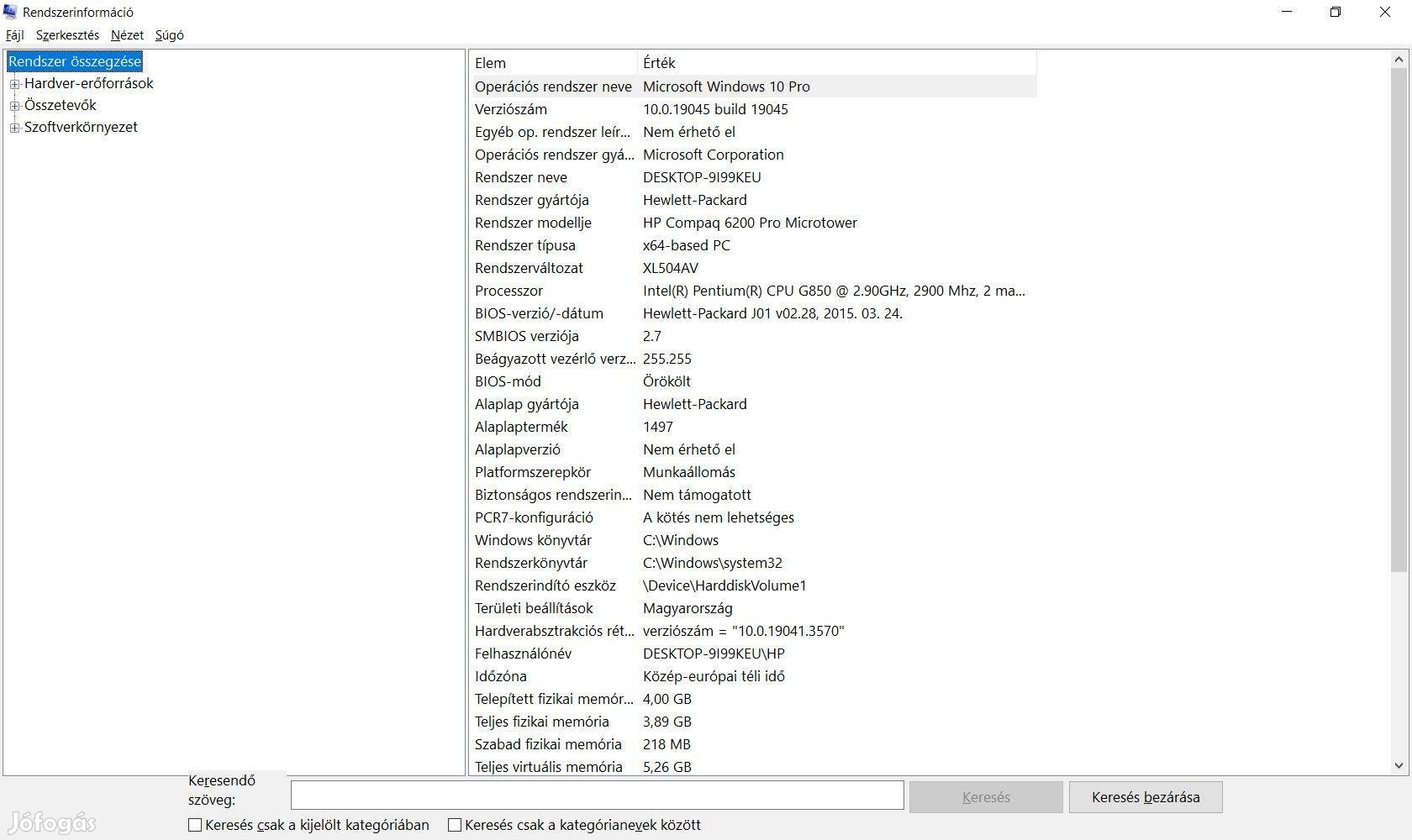This screenshot has height=840, width=1412.
Task: Click value XL504AV
Action: click(671, 268)
